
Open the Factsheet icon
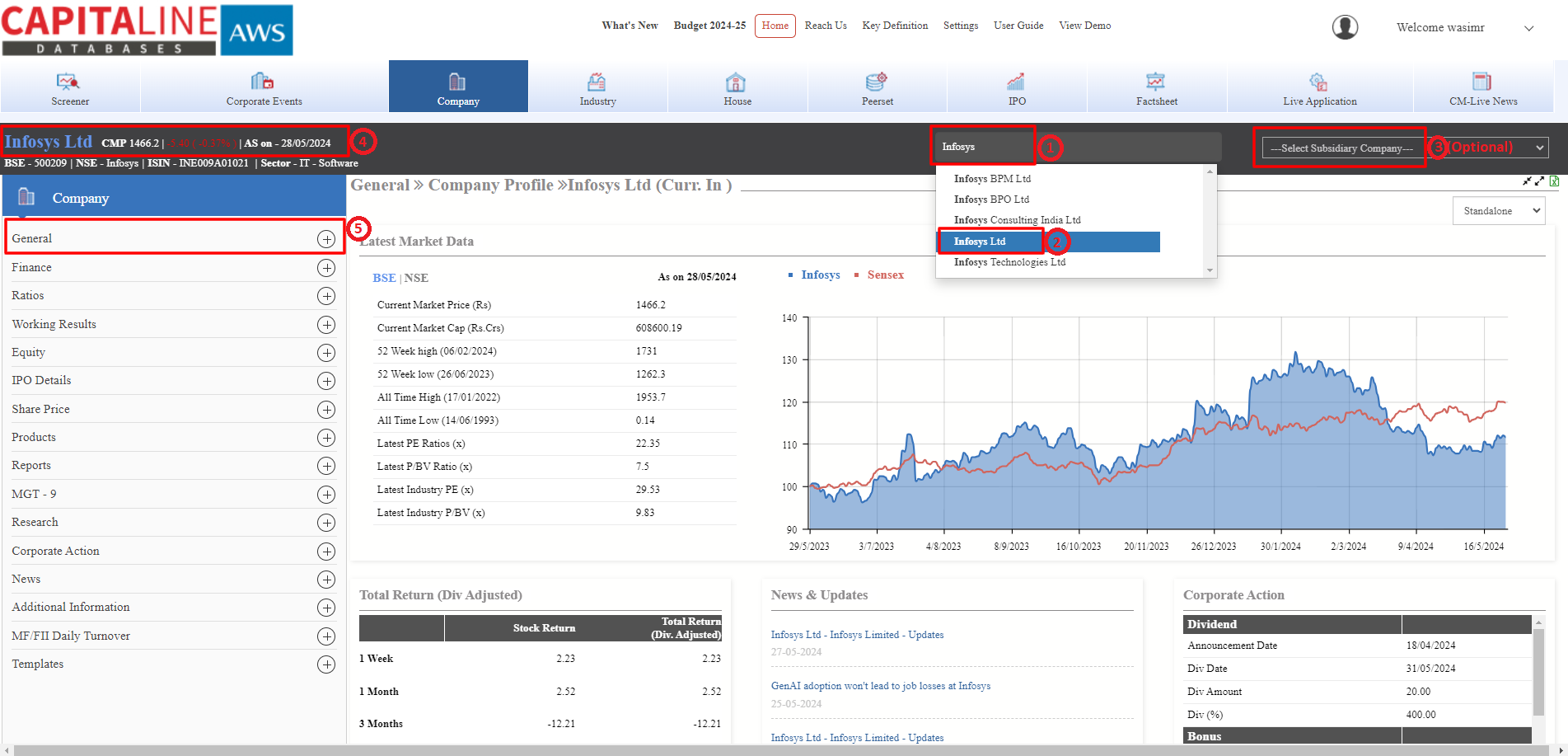[x=1155, y=82]
